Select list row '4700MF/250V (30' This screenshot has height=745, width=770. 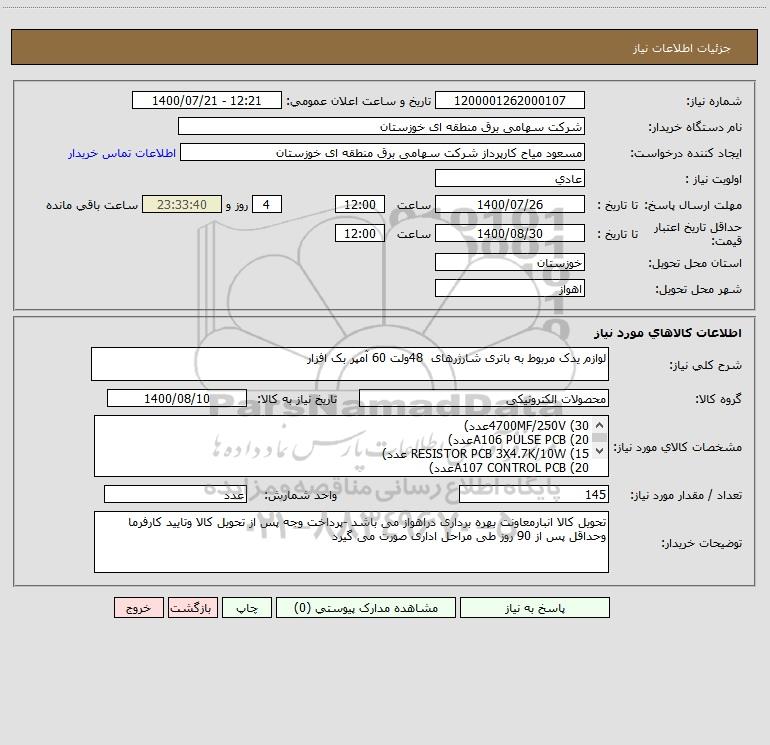coord(526,425)
